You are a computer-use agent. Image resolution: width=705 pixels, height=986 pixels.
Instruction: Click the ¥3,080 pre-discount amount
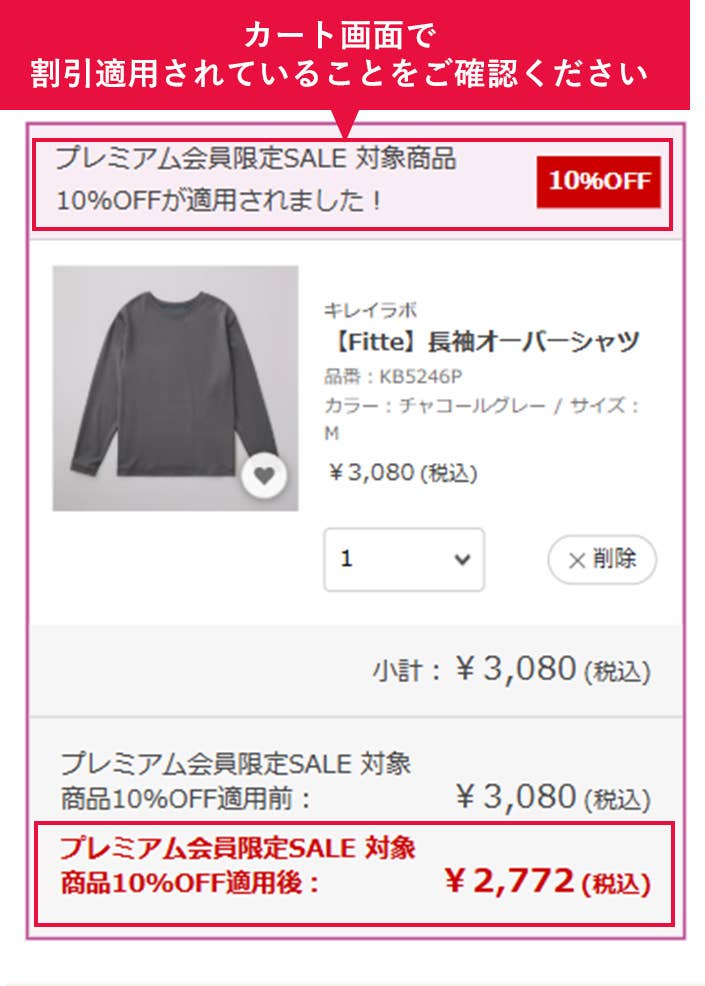[553, 797]
